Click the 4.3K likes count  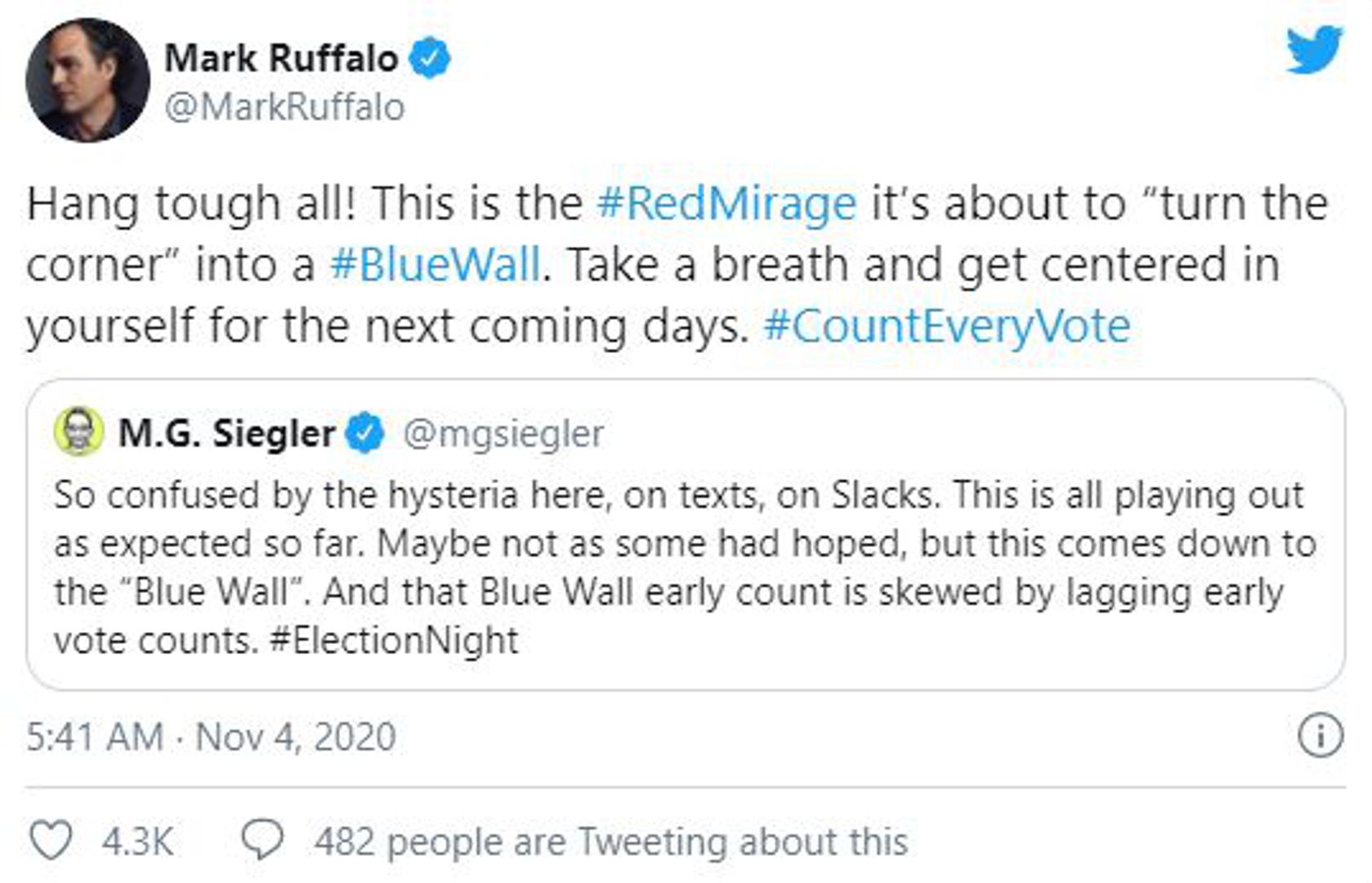tap(137, 841)
